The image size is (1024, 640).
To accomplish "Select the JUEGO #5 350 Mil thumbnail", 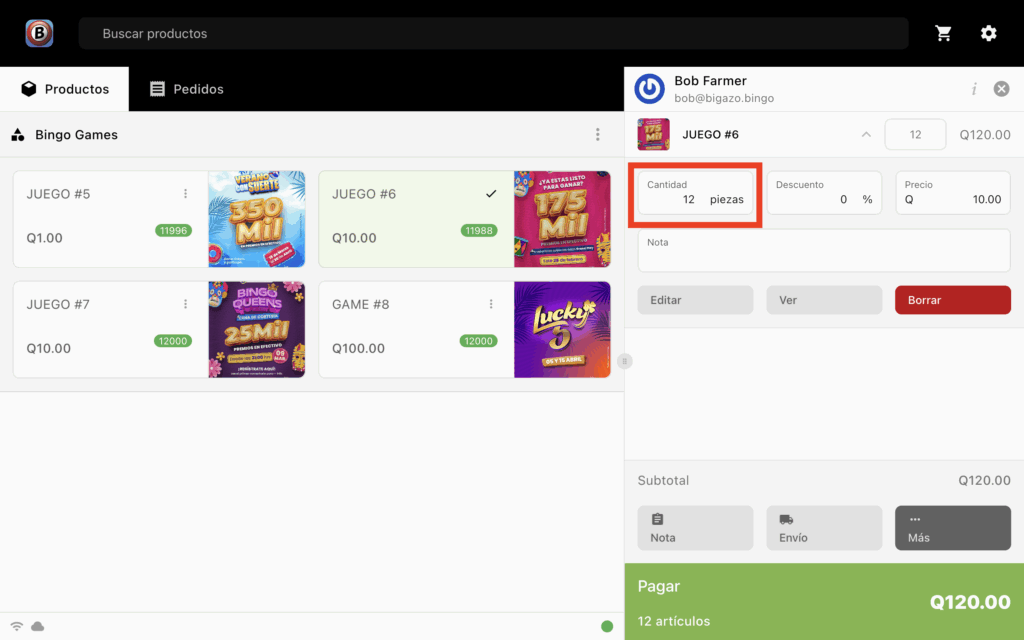I will click(257, 219).
